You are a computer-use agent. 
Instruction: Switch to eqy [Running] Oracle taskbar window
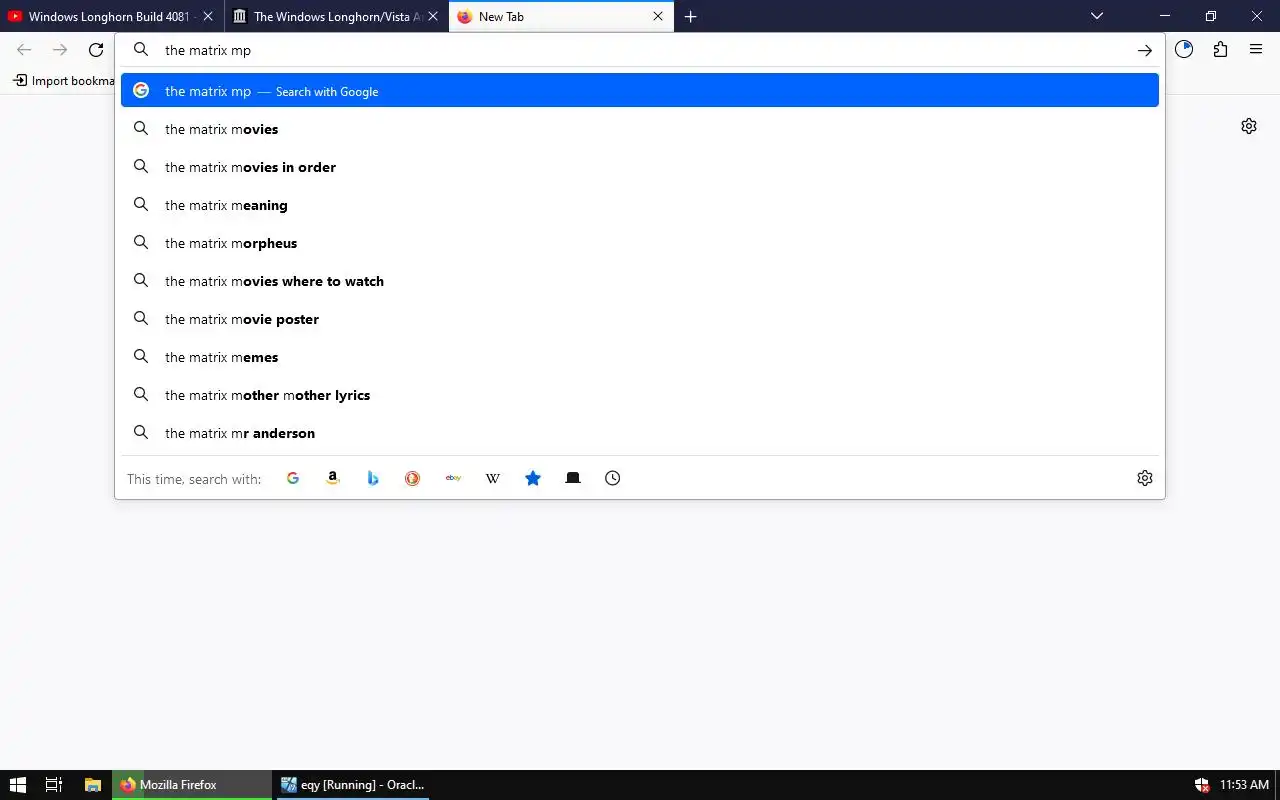pyautogui.click(x=352, y=785)
